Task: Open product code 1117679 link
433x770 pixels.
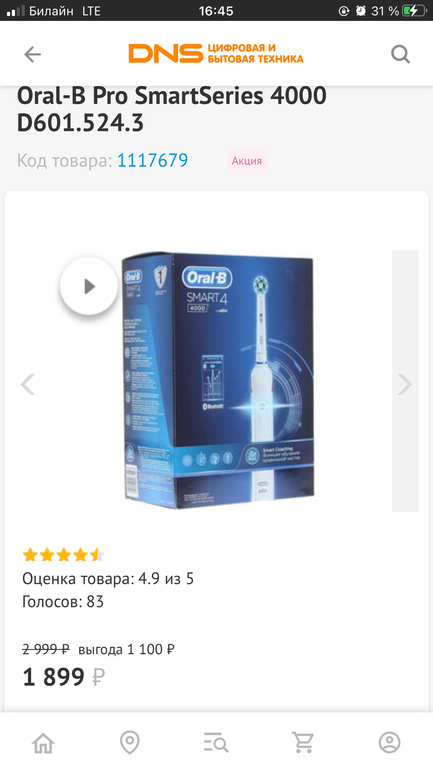Action: tap(152, 161)
